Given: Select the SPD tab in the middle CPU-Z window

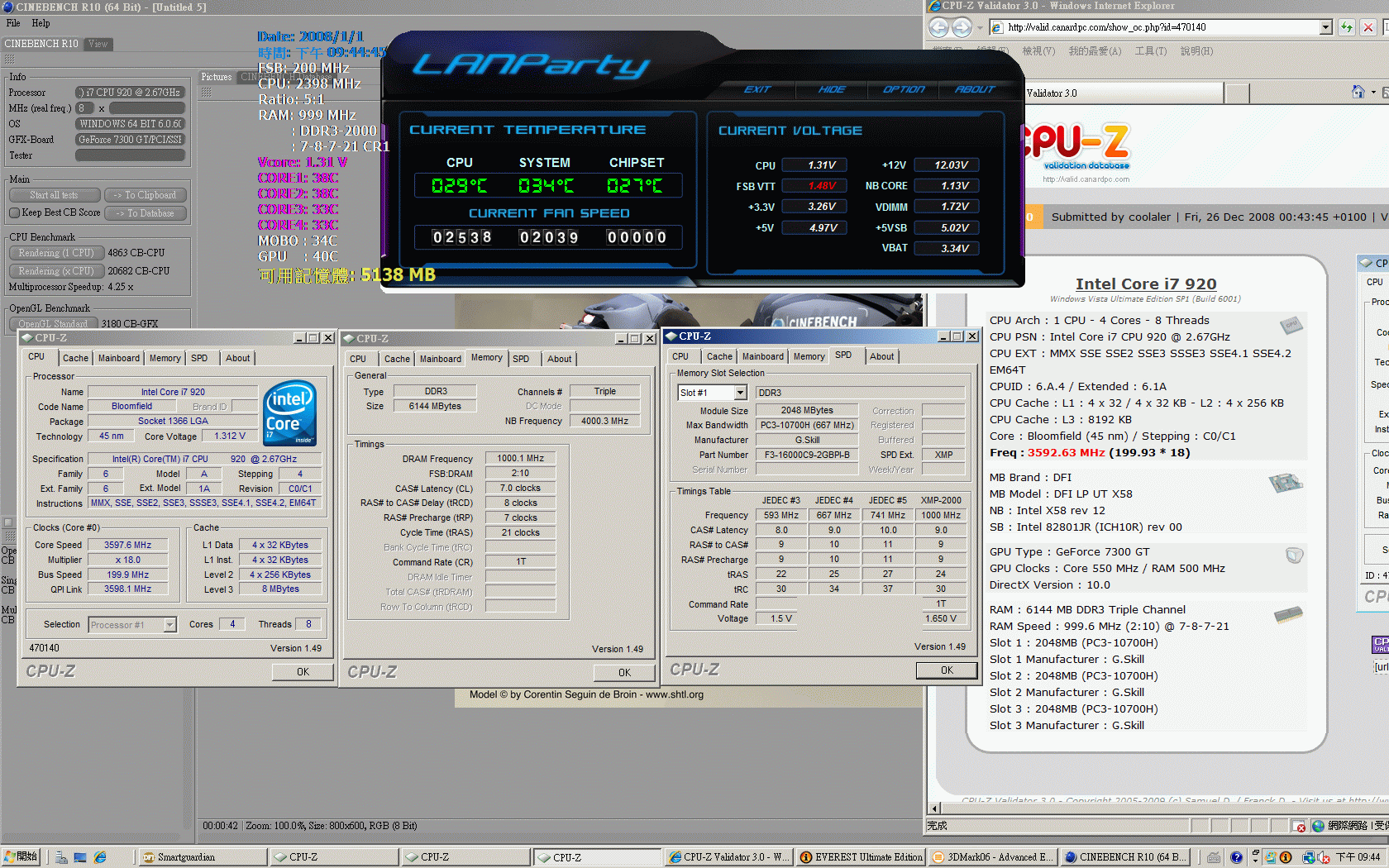Looking at the screenshot, I should [x=521, y=359].
